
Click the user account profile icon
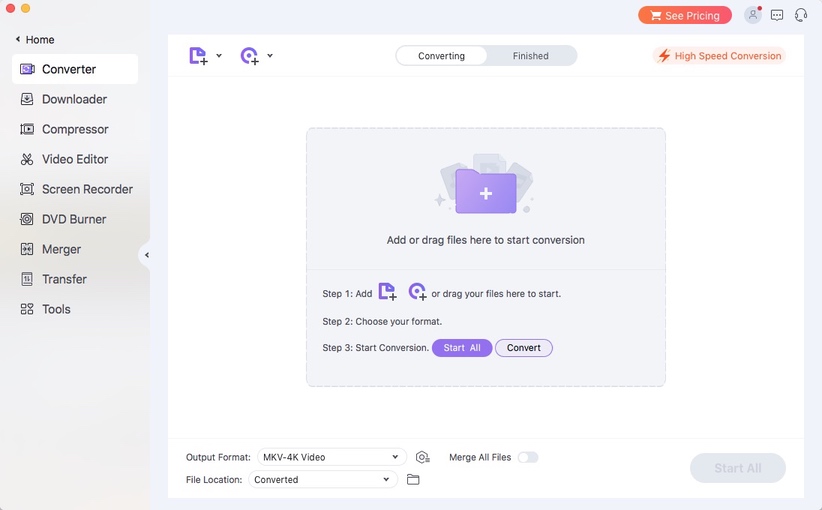[x=752, y=15]
